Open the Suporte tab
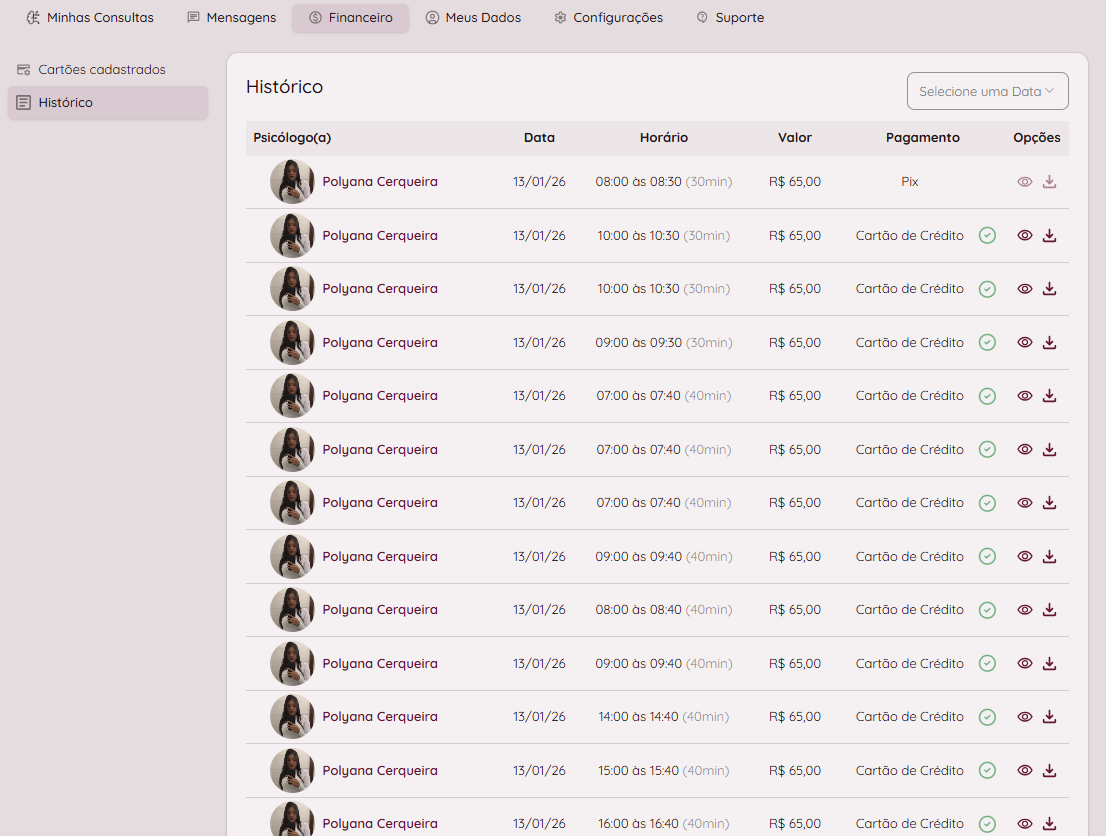 coord(730,18)
